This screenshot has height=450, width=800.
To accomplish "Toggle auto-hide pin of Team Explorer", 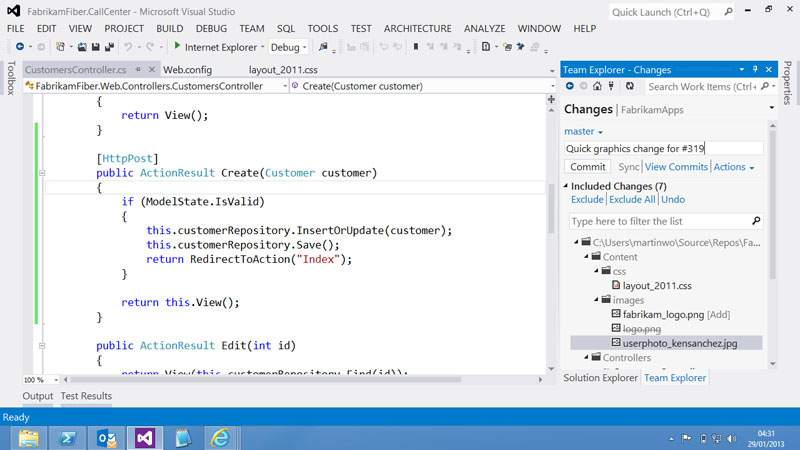I will tap(755, 69).
